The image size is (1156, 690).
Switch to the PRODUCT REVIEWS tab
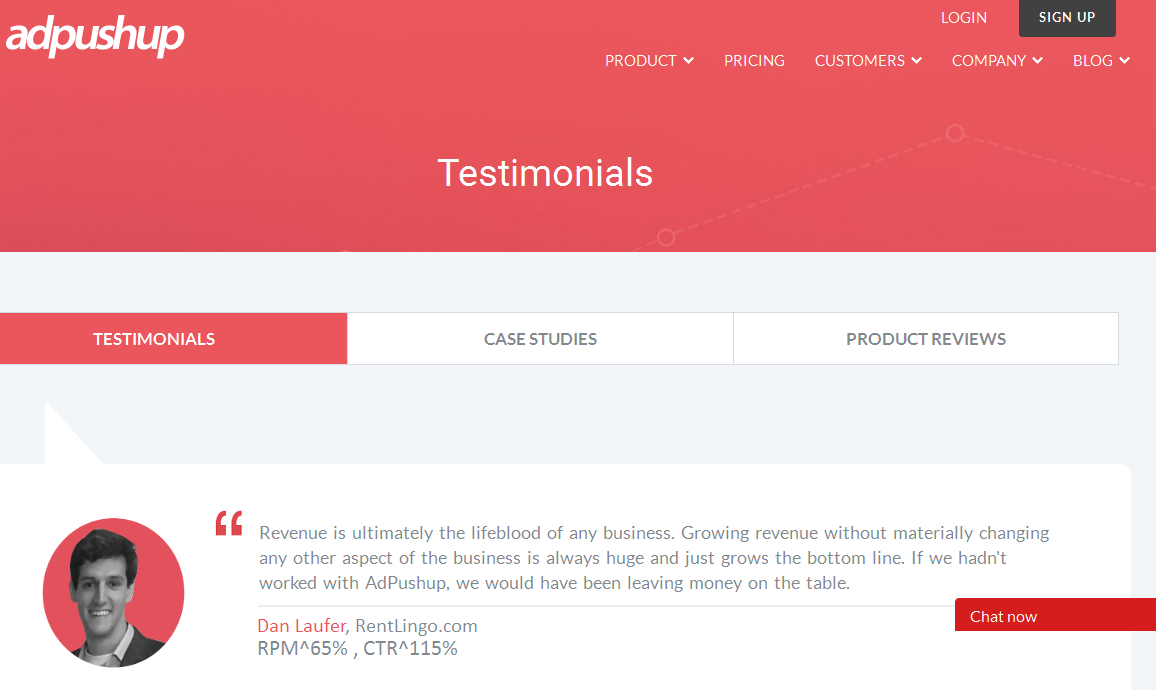(x=926, y=339)
